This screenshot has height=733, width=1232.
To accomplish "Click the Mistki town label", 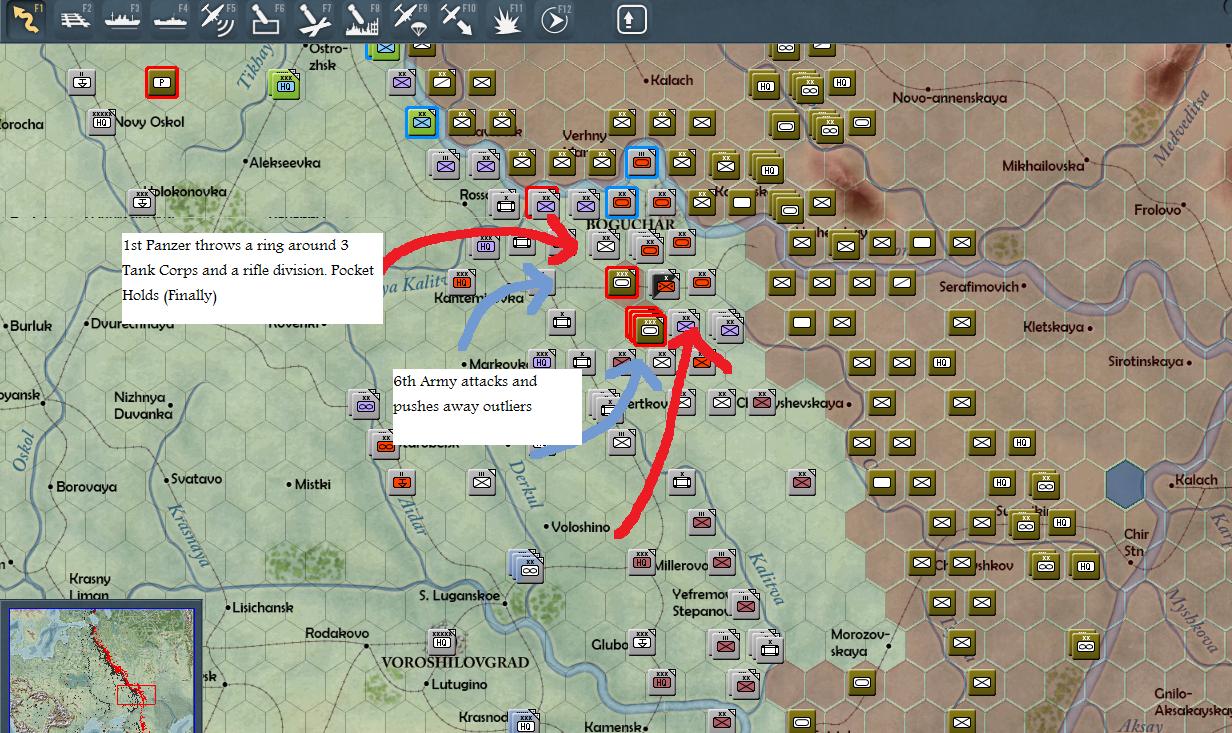I will [x=313, y=484].
